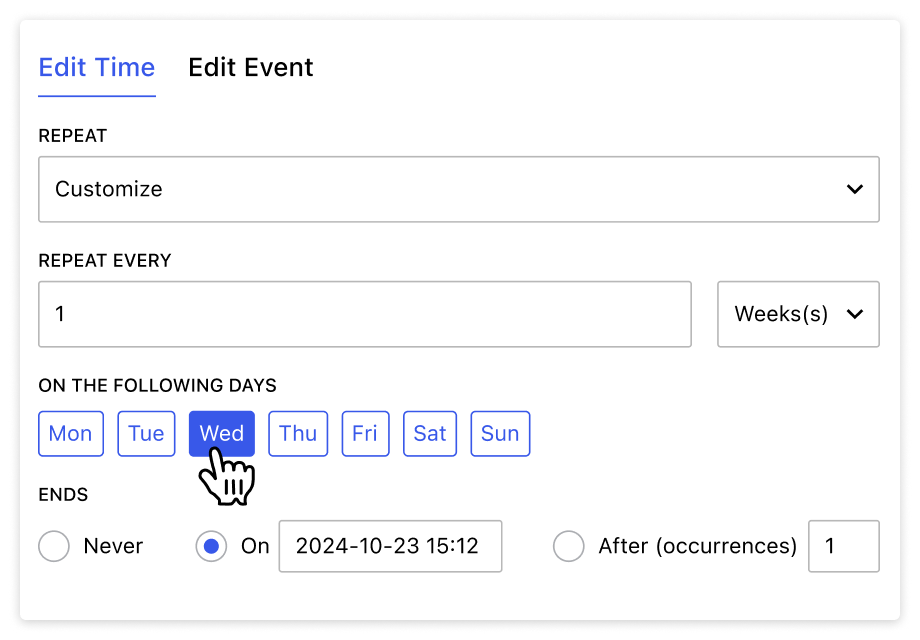Enable the Thu day button
Viewport: 920px width, 640px height.
tap(298, 433)
